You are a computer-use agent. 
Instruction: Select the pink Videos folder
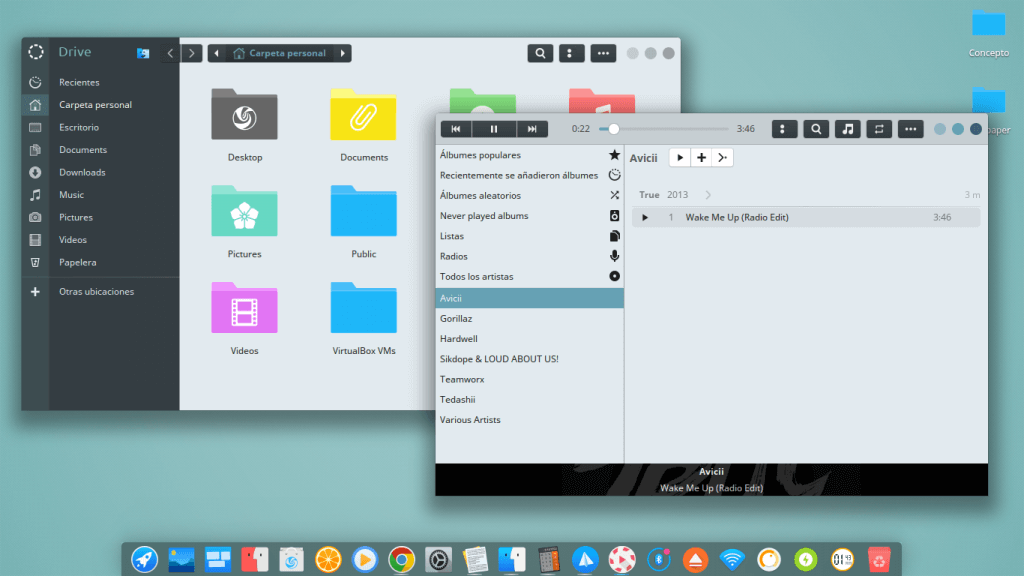(x=244, y=308)
